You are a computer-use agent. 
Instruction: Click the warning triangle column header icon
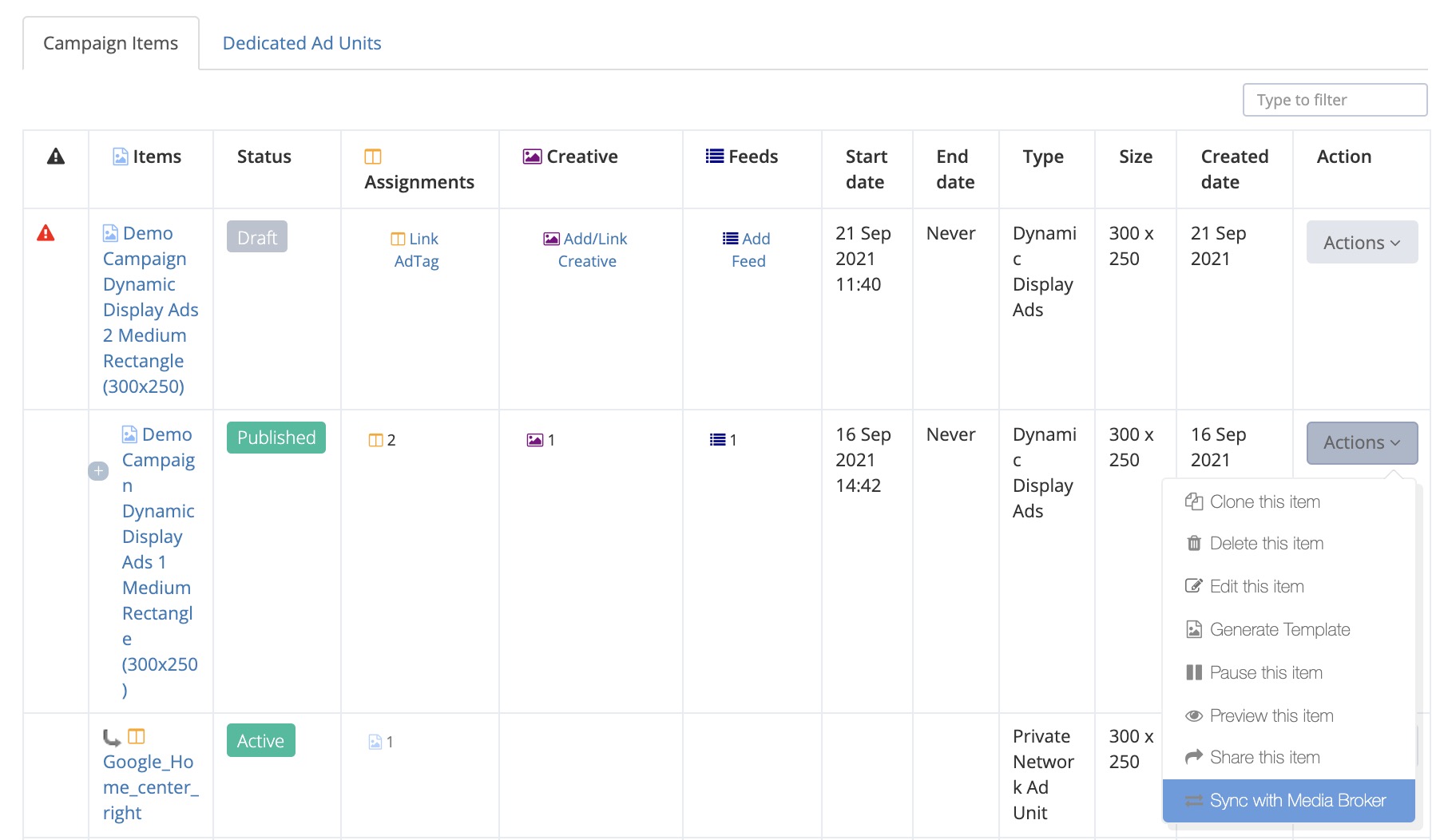tap(56, 157)
